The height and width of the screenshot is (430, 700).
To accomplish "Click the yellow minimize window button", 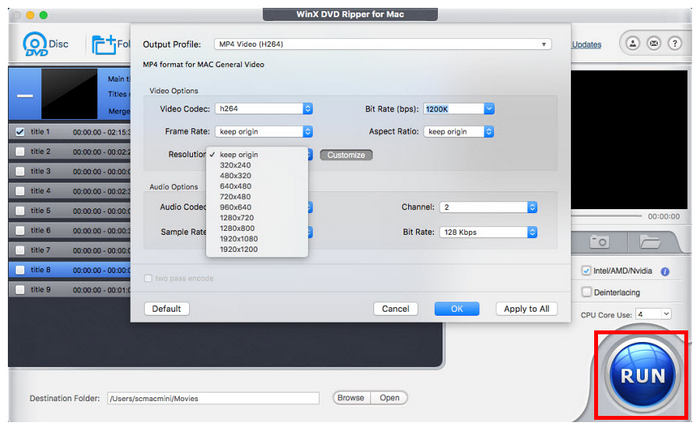I will coord(30,15).
